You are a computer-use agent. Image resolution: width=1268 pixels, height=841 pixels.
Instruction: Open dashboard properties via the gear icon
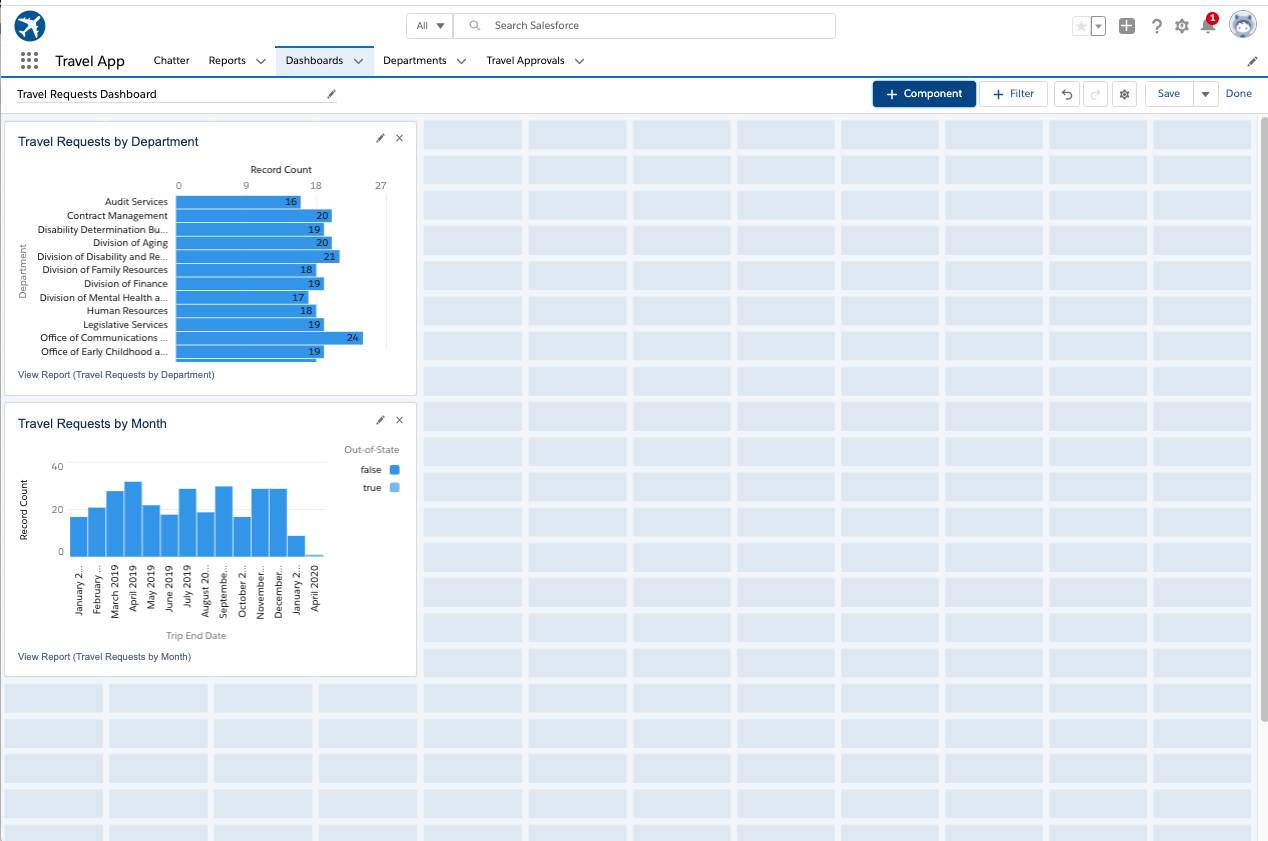pyautogui.click(x=1125, y=93)
